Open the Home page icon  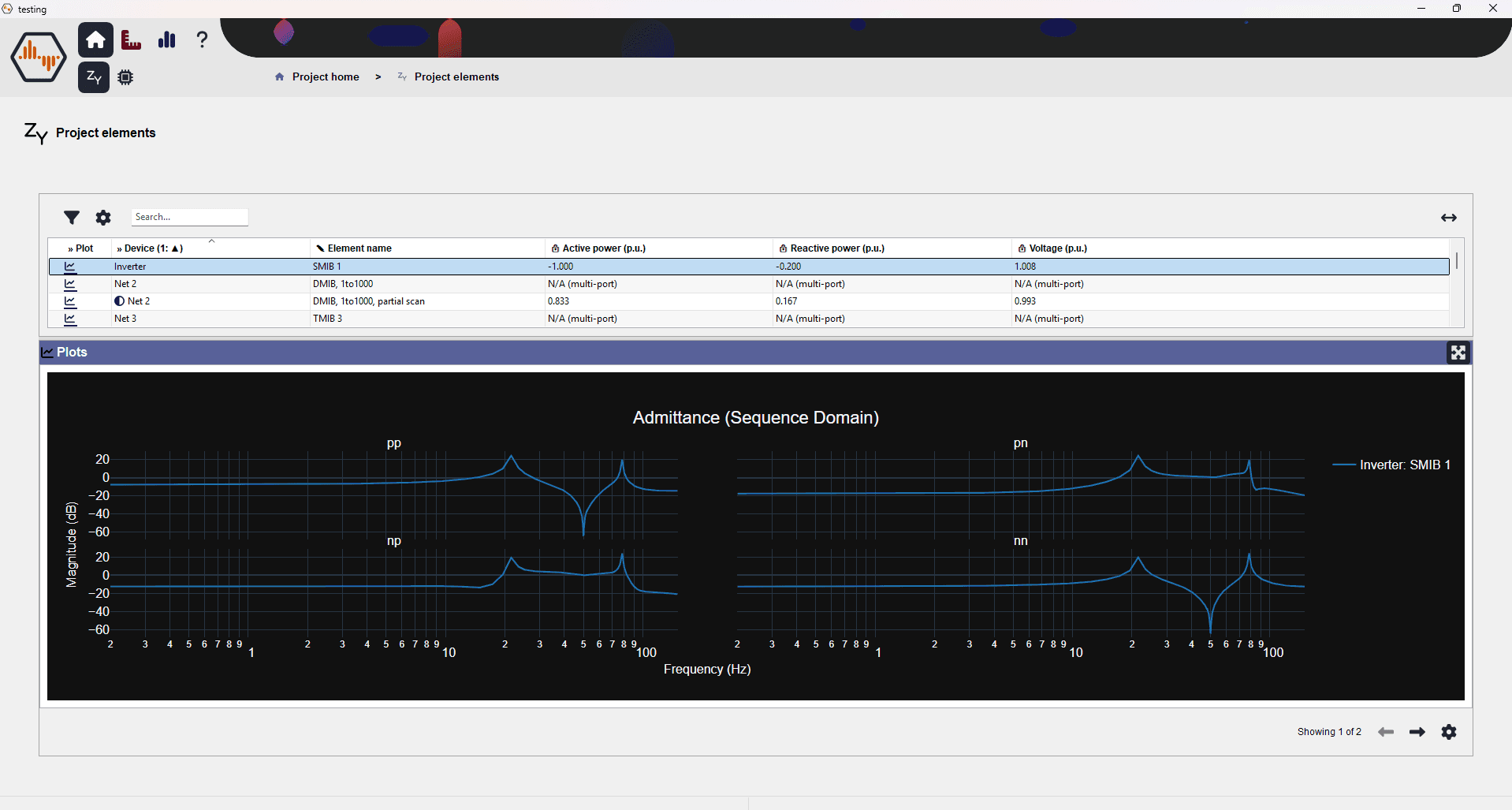click(95, 39)
